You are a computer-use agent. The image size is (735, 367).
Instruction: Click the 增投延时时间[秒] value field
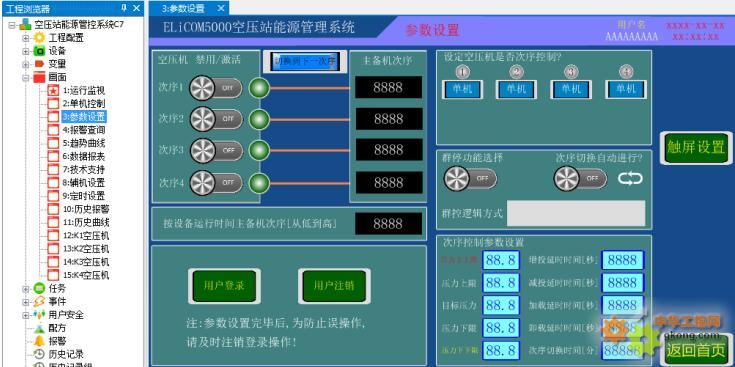click(x=623, y=260)
